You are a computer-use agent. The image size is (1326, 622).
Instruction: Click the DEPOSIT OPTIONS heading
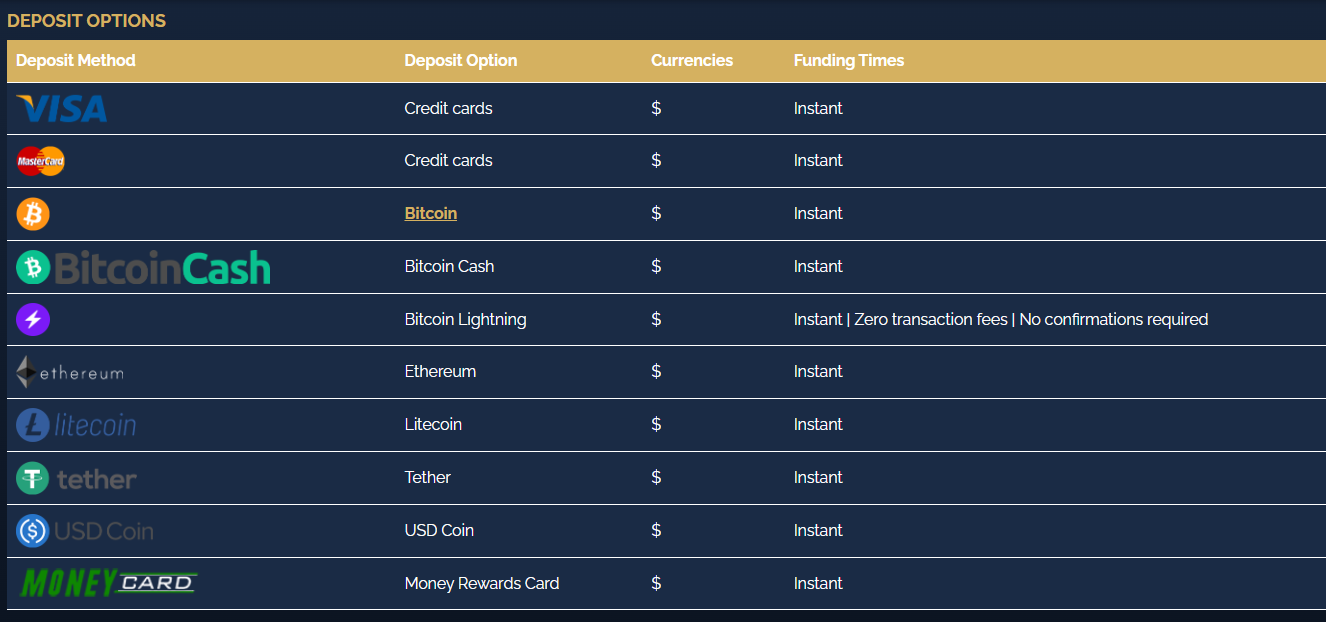[87, 20]
